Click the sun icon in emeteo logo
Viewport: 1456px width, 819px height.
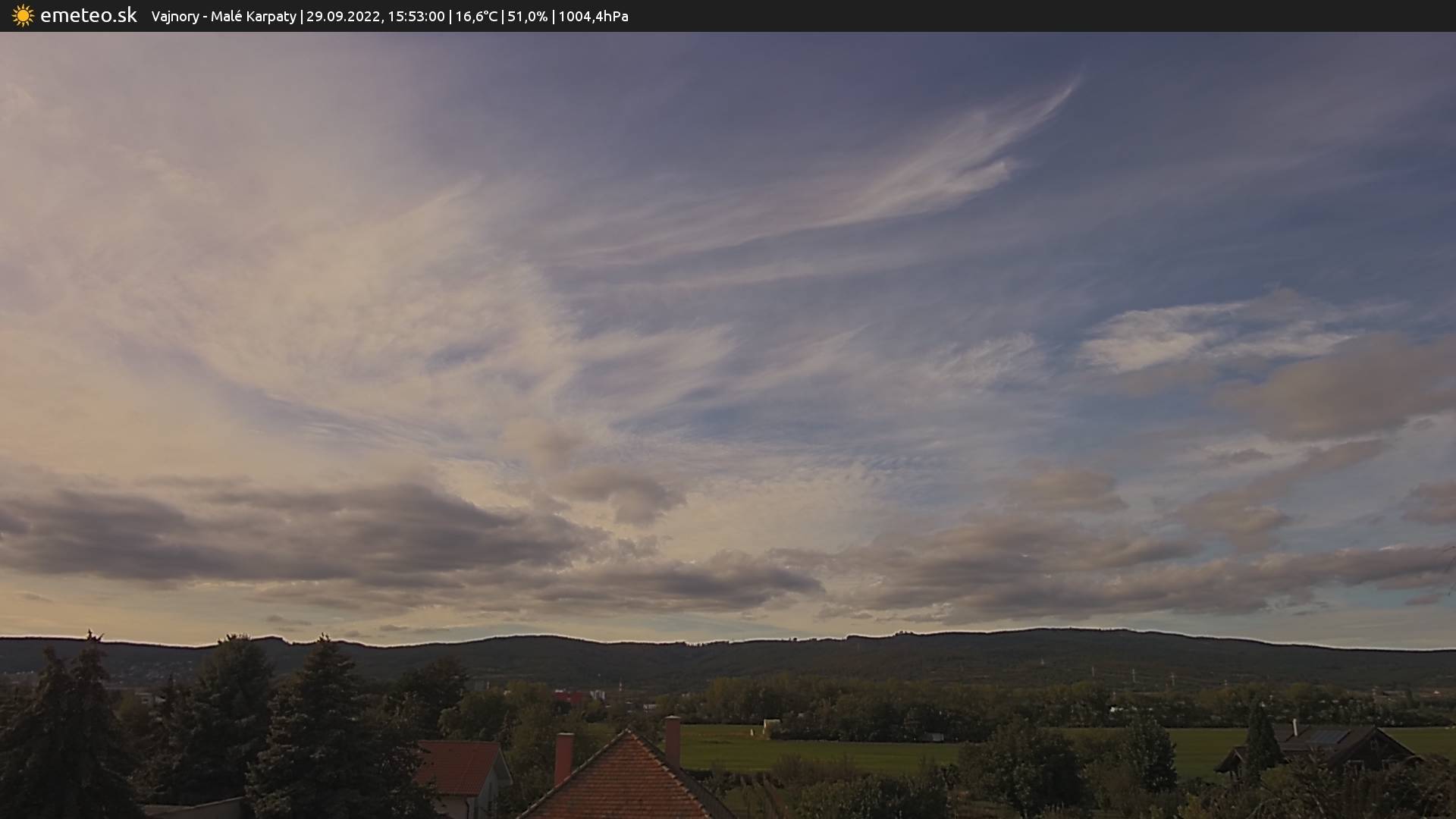click(23, 16)
